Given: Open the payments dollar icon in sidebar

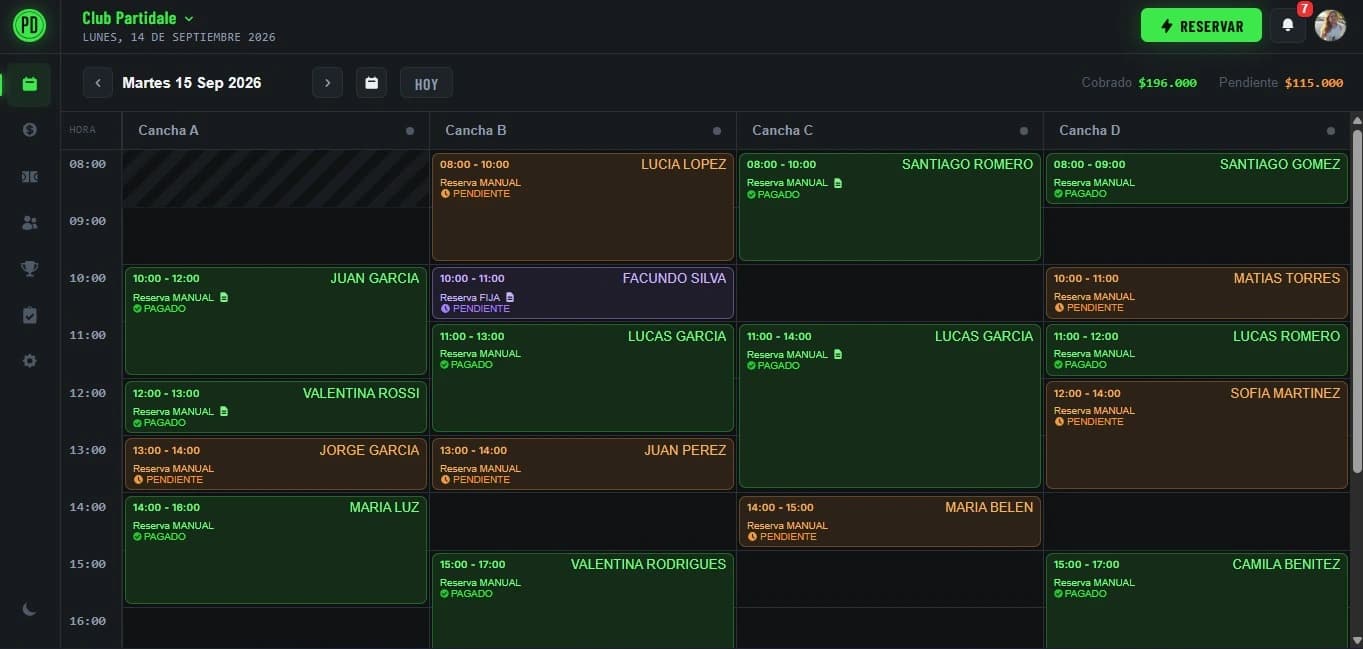Looking at the screenshot, I should coord(29,130).
